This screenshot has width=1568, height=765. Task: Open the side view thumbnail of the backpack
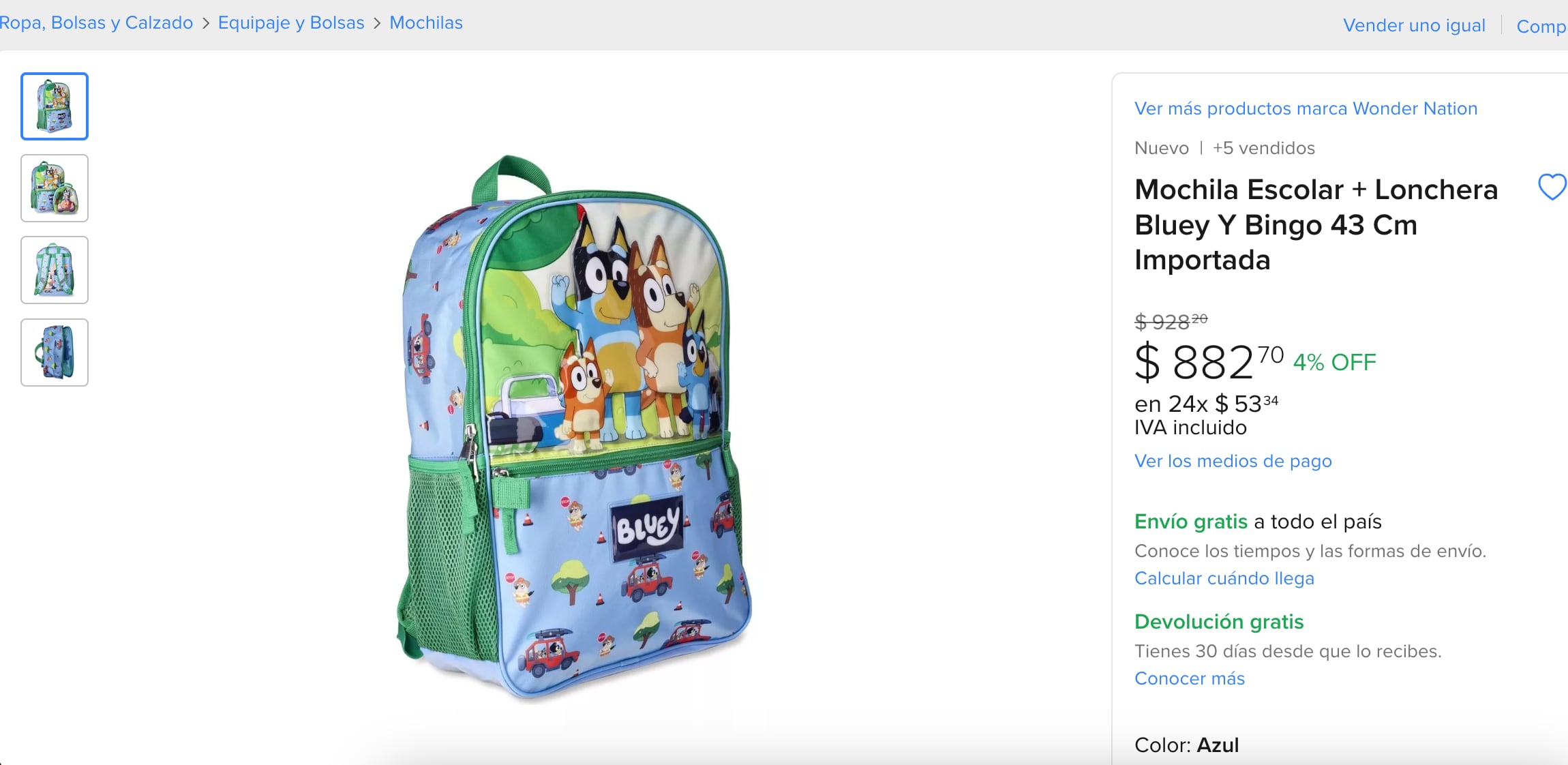[55, 352]
